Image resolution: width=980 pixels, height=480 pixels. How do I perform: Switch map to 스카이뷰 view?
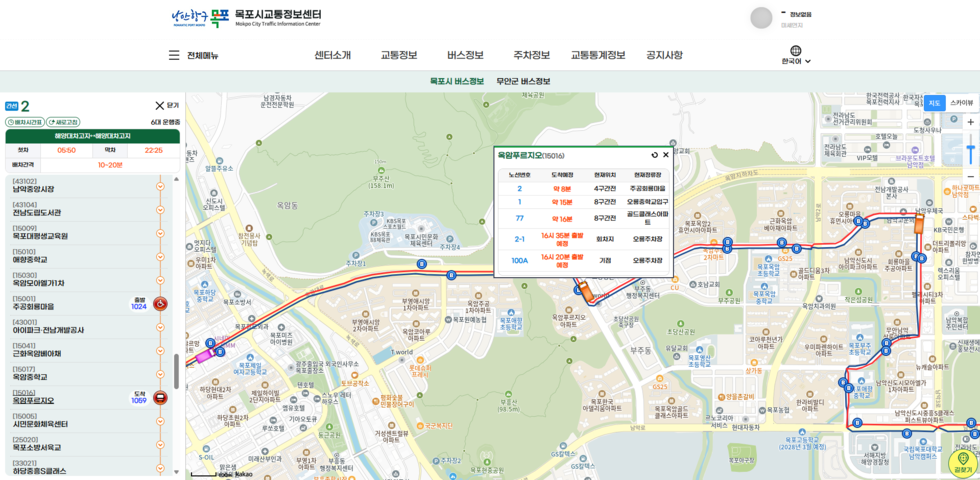(961, 102)
